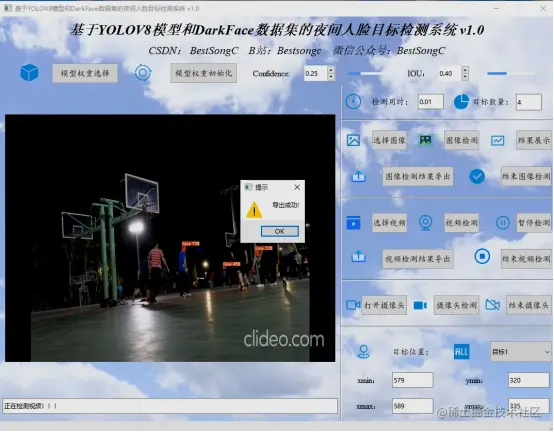The height and width of the screenshot is (432, 554).
Task: Click the picture icon beside 选择图像
Action: point(353,140)
